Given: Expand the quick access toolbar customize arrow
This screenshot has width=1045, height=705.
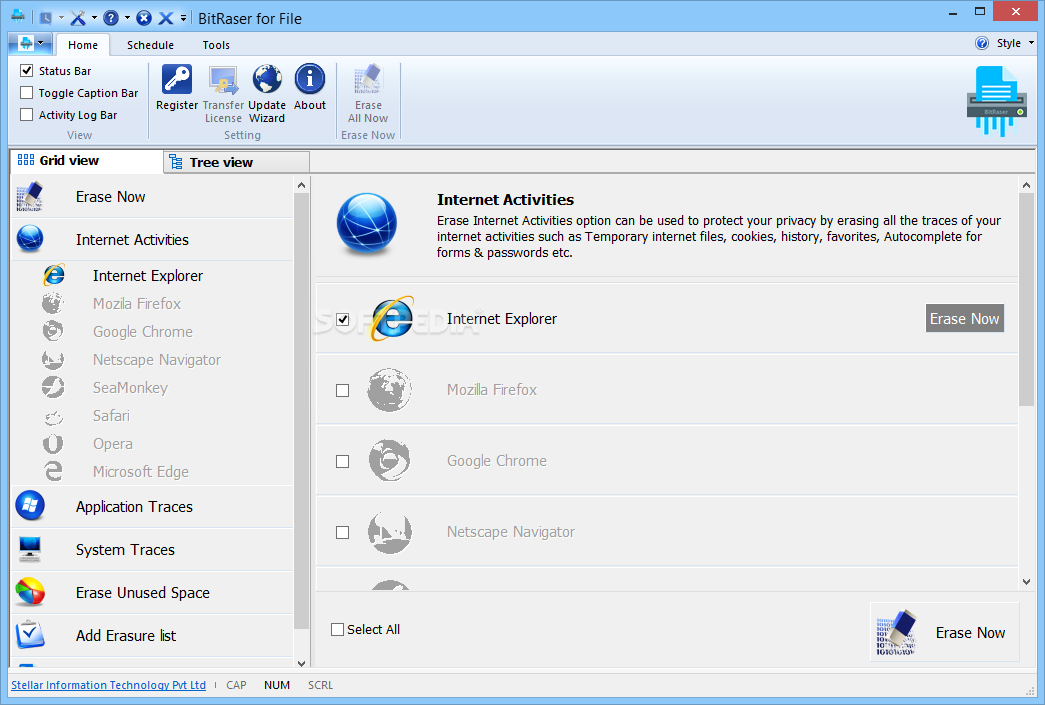Looking at the screenshot, I should 183,19.
